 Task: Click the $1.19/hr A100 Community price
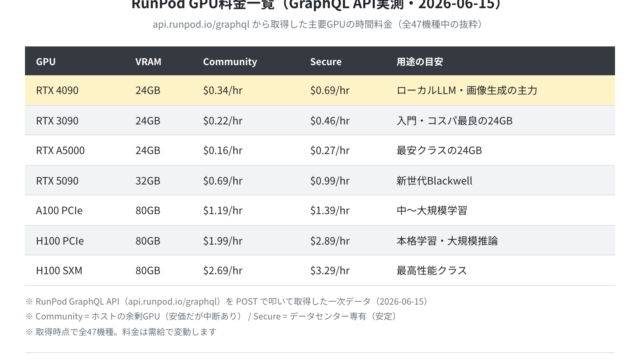[223, 211]
